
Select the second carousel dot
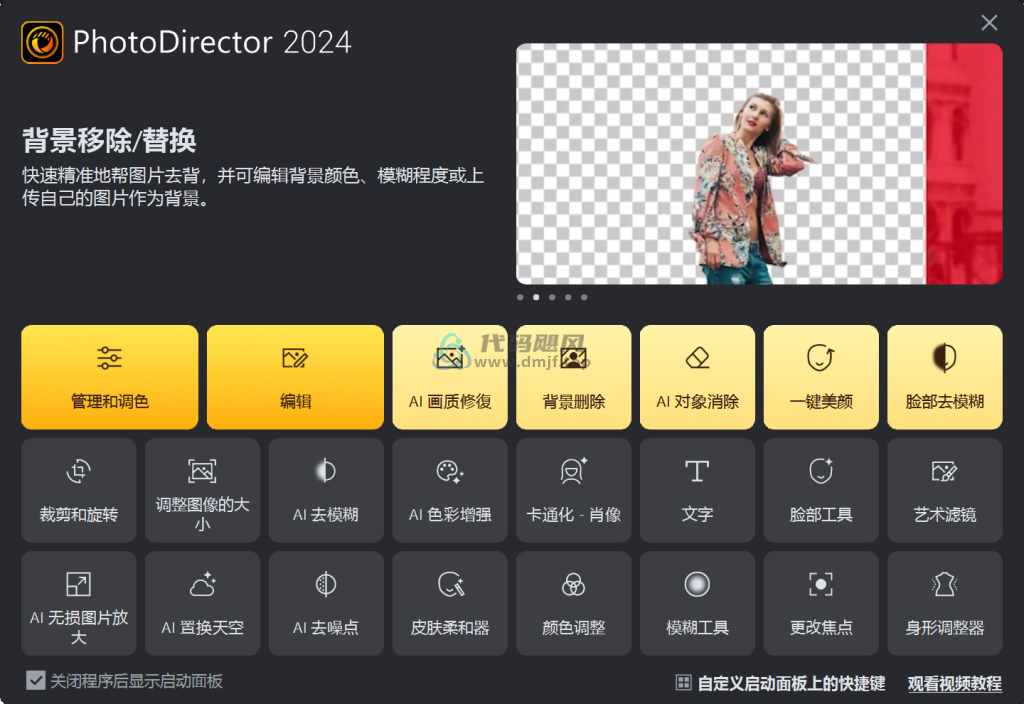point(536,297)
